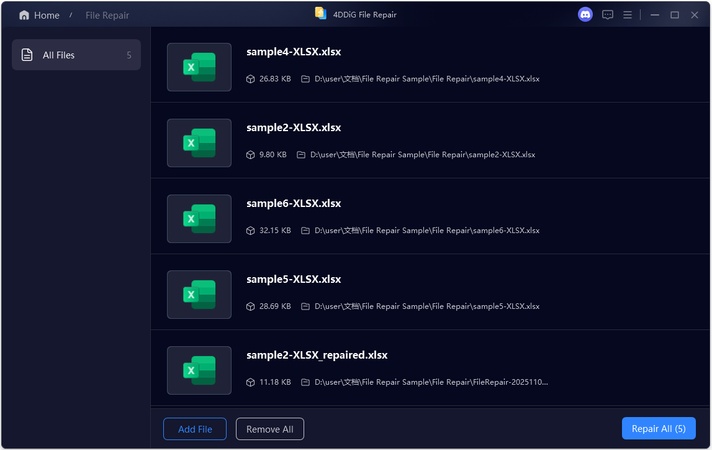Select file name sample6-XLSX.xlsx
712x450 pixels.
pyautogui.click(x=294, y=203)
